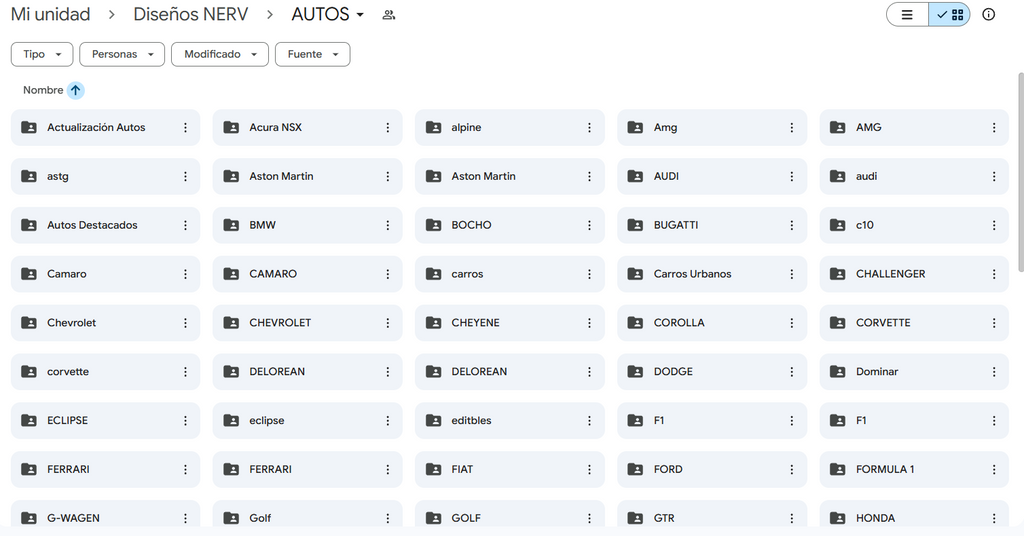
Task: Open more actions for FIAT folder
Action: [x=590, y=470]
